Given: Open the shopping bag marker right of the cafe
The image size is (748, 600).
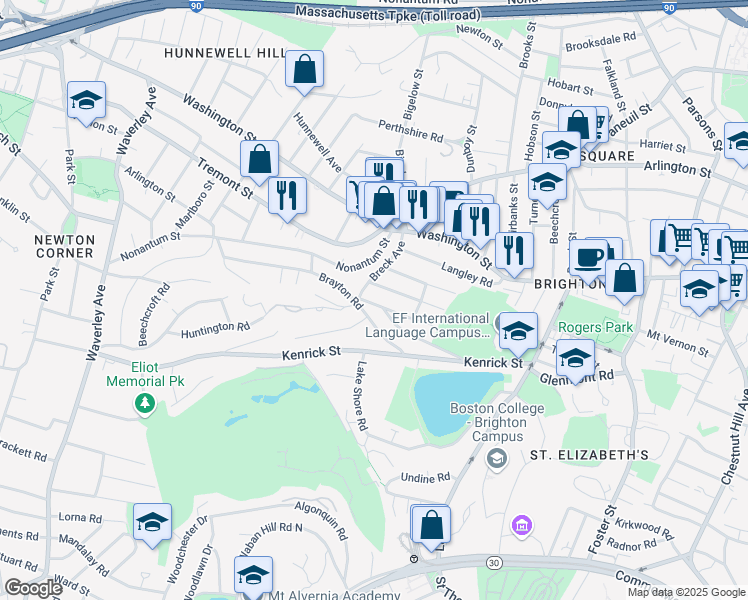Looking at the screenshot, I should coord(624,279).
